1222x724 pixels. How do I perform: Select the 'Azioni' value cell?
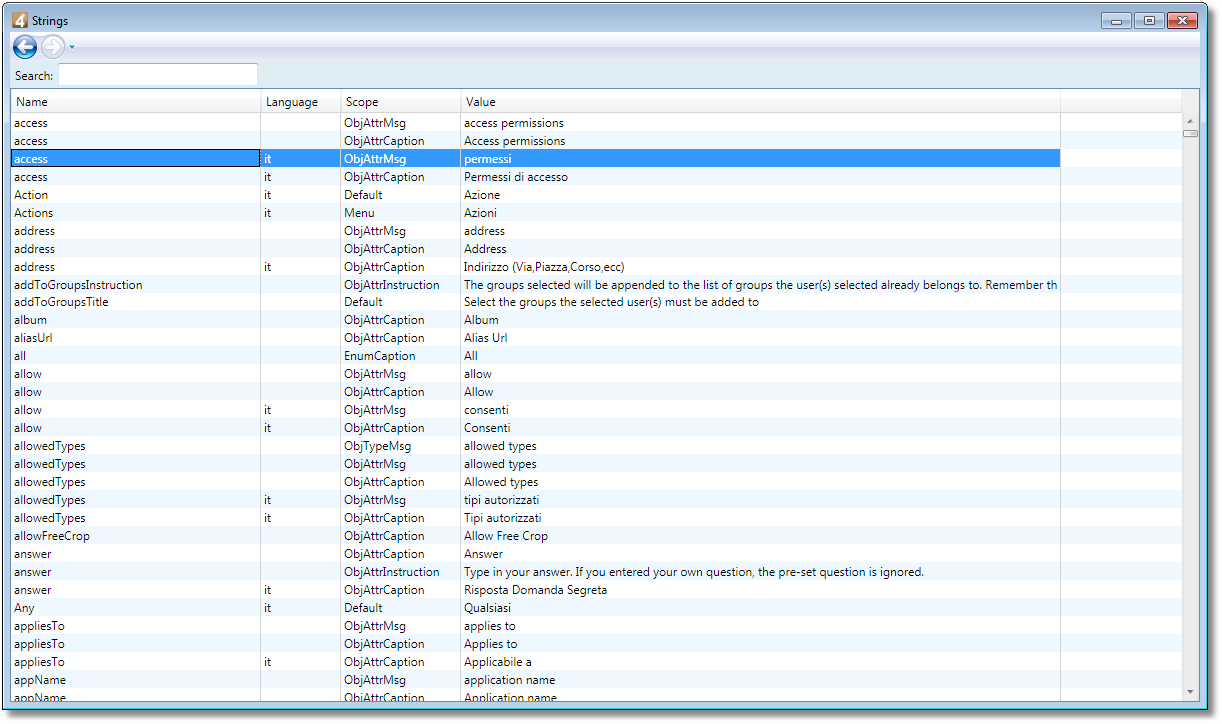760,213
